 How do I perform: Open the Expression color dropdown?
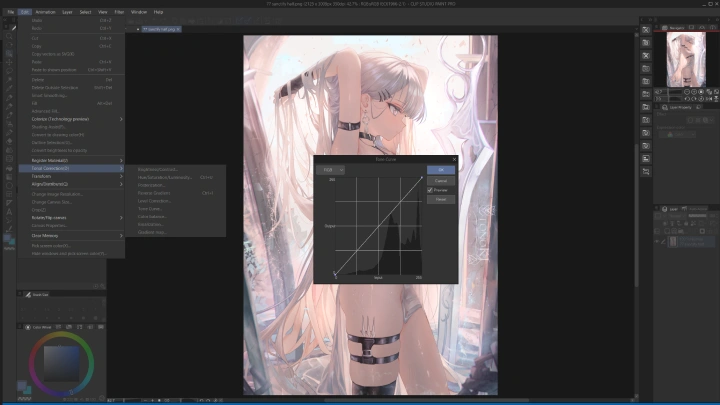678,135
